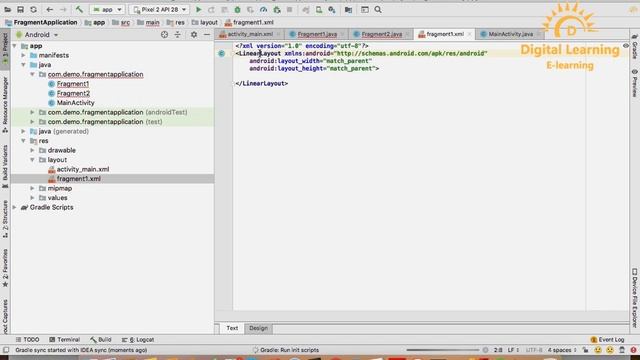Viewport: 640px width, 360px height.
Task: Switch to activity_main.xml editor tab
Action: click(x=250, y=34)
